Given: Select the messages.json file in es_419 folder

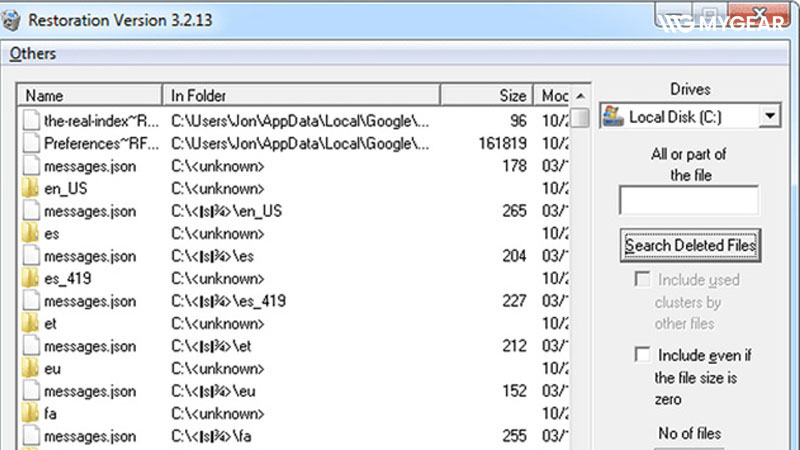Looking at the screenshot, I should [x=90, y=301].
